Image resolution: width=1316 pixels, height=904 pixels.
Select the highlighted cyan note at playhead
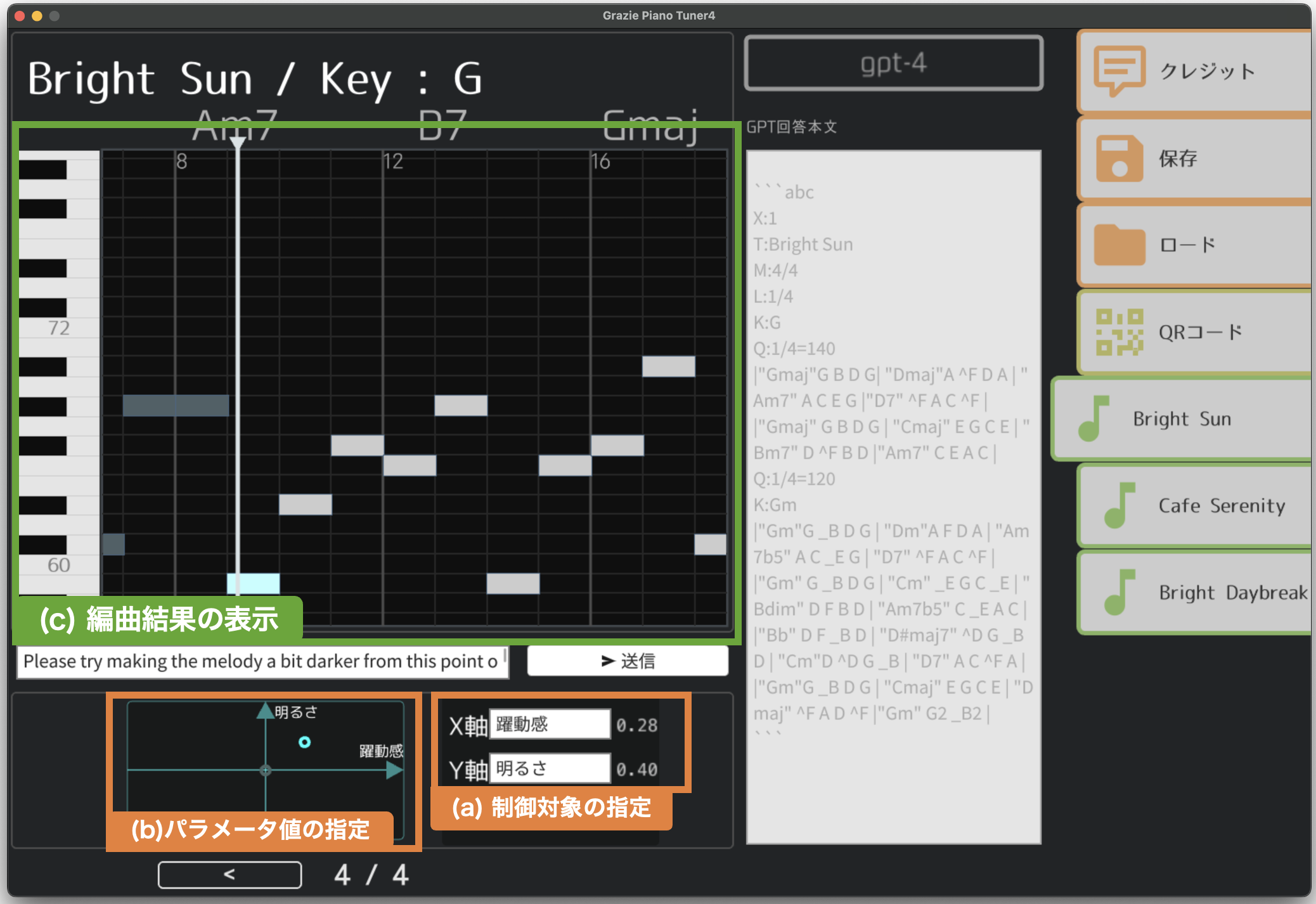[x=253, y=583]
